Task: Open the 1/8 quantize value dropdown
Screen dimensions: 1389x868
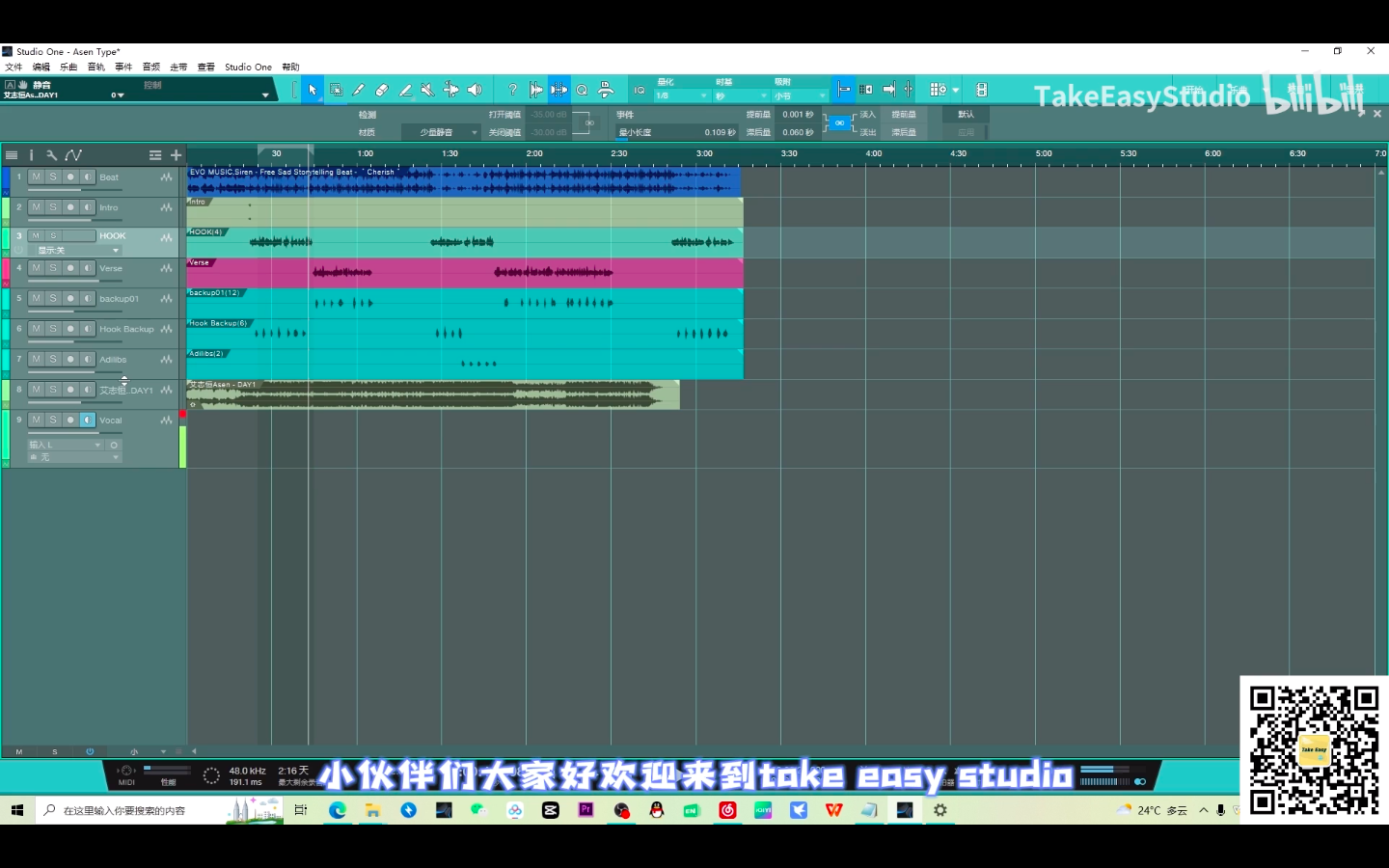Action: click(682, 95)
